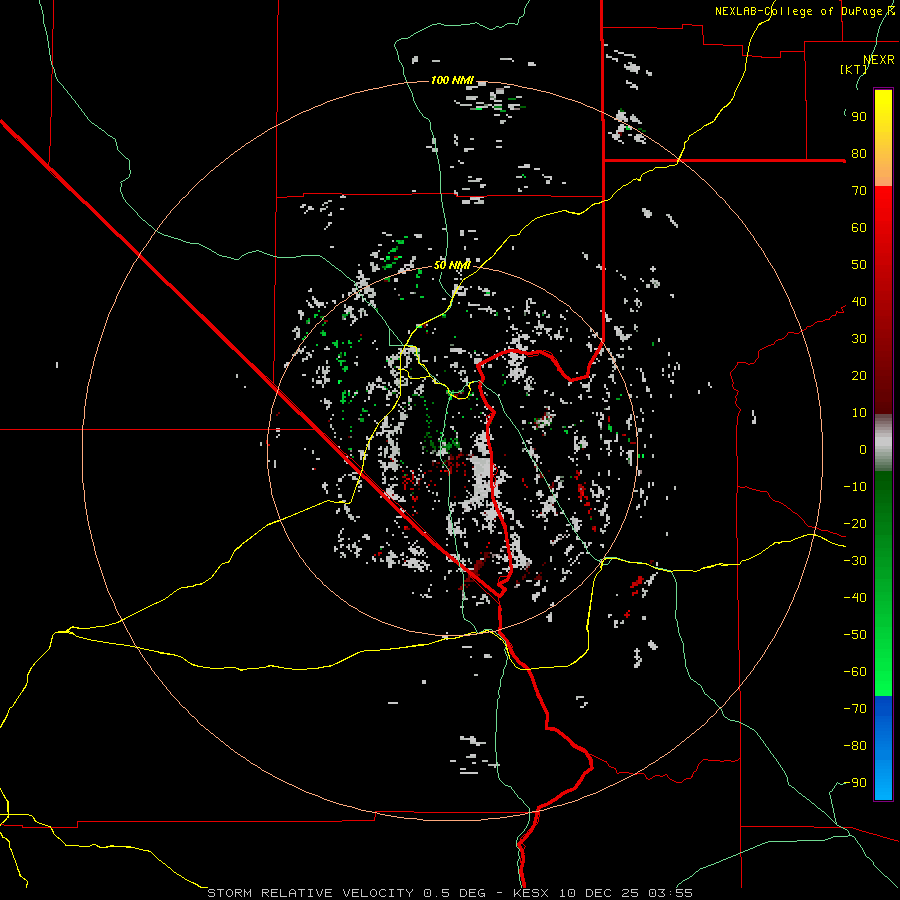The width and height of the screenshot is (900, 900).
Task: Select the -10 scale label
Action: 855,487
